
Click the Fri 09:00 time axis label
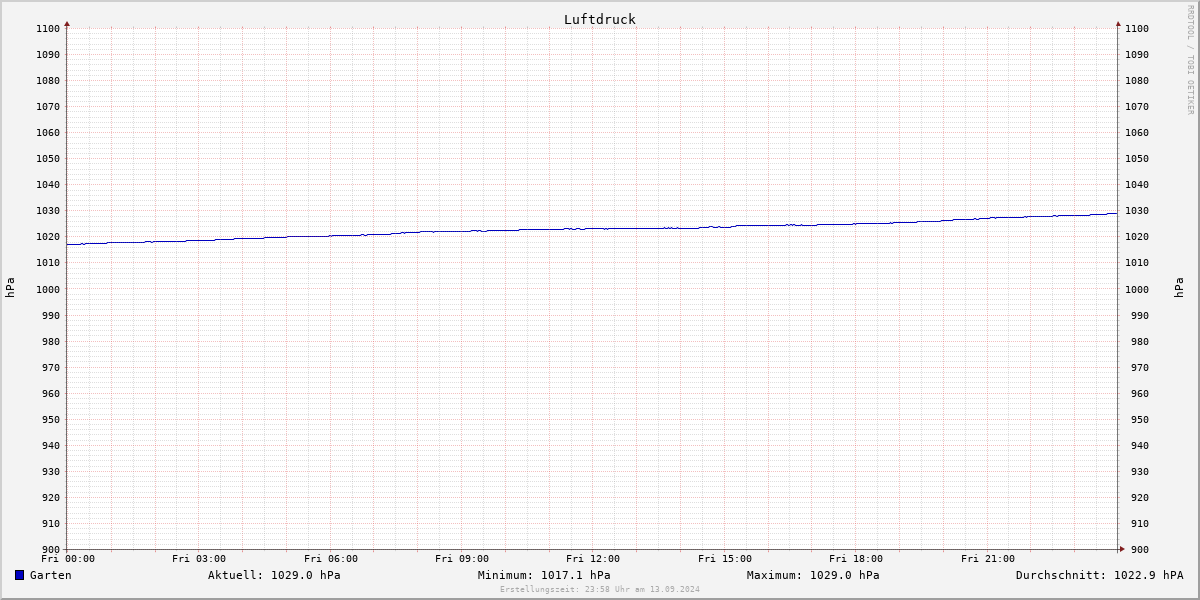point(462,559)
